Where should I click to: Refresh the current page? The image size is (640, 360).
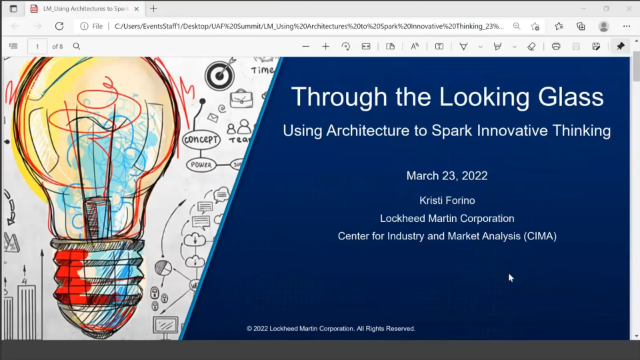tap(59, 26)
